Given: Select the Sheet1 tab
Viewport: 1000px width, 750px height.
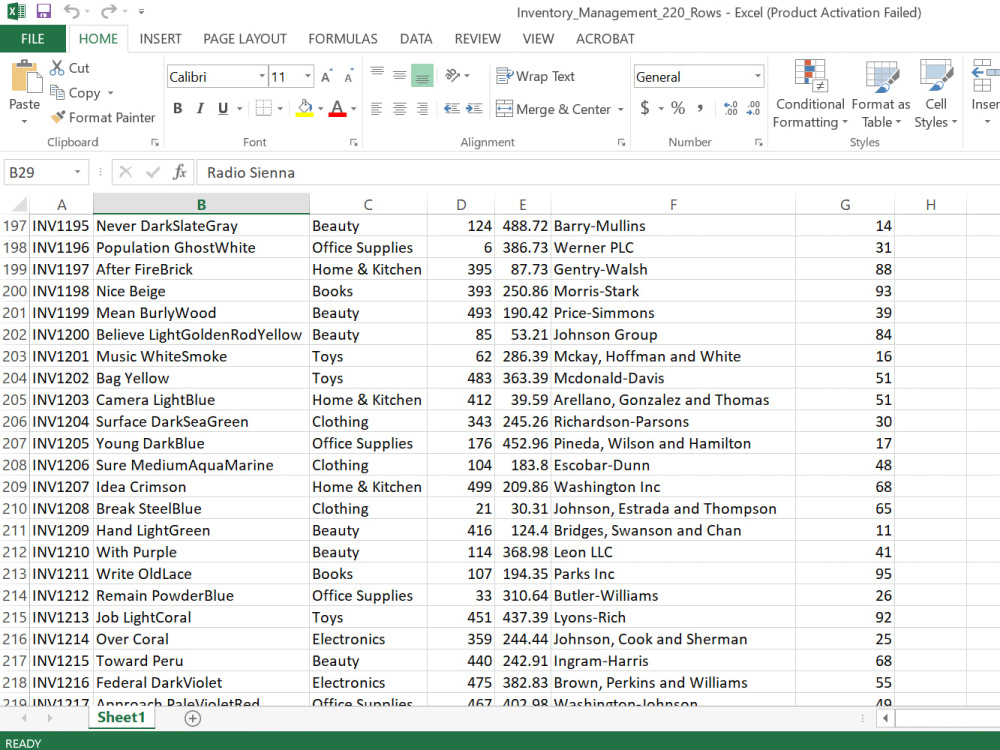Looking at the screenshot, I should coord(121,717).
